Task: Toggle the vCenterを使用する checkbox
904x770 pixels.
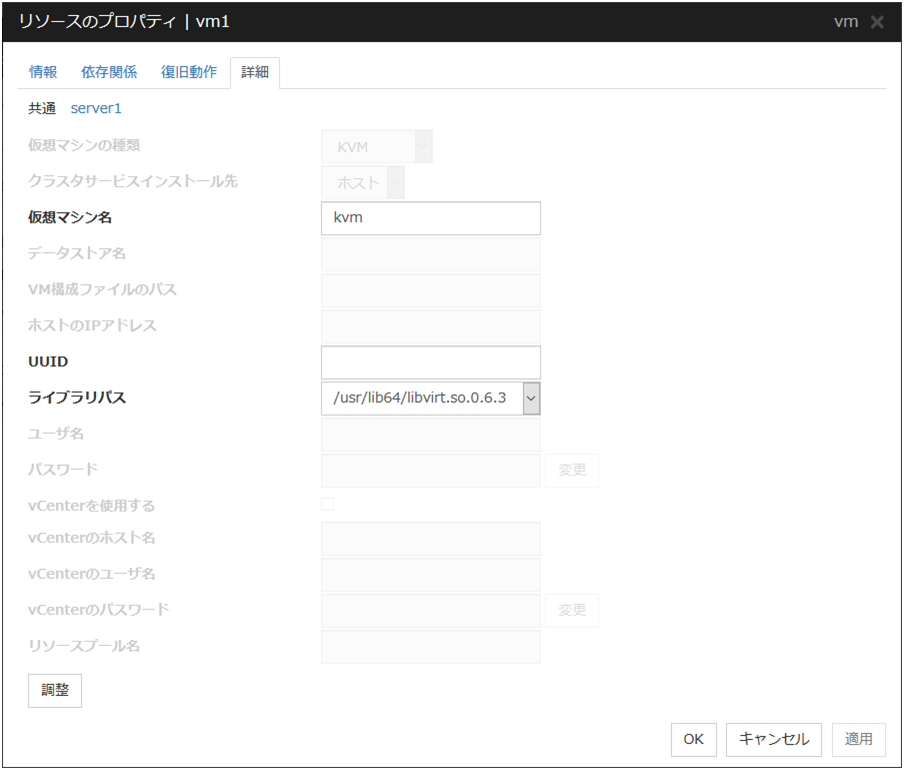Action: pyautogui.click(x=328, y=505)
